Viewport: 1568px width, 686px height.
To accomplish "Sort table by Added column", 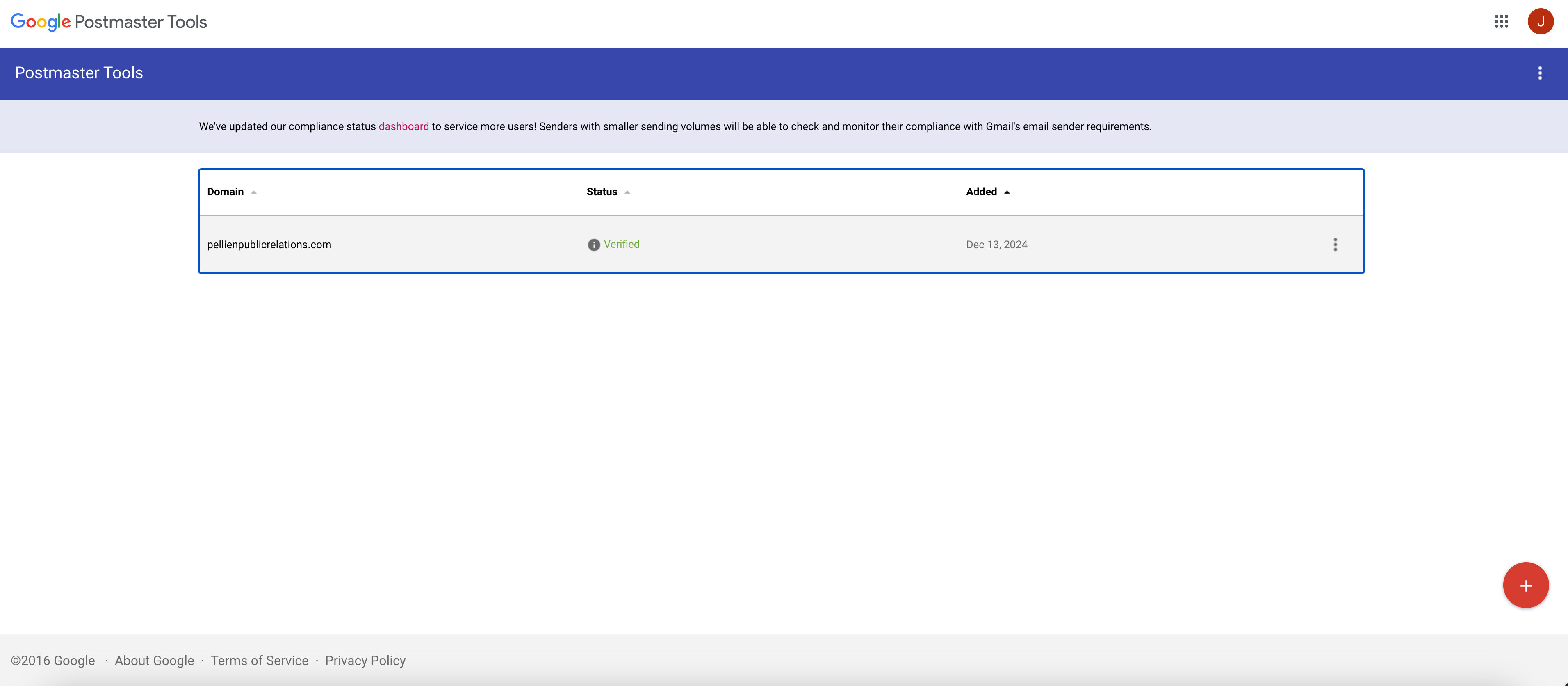I will click(x=987, y=192).
